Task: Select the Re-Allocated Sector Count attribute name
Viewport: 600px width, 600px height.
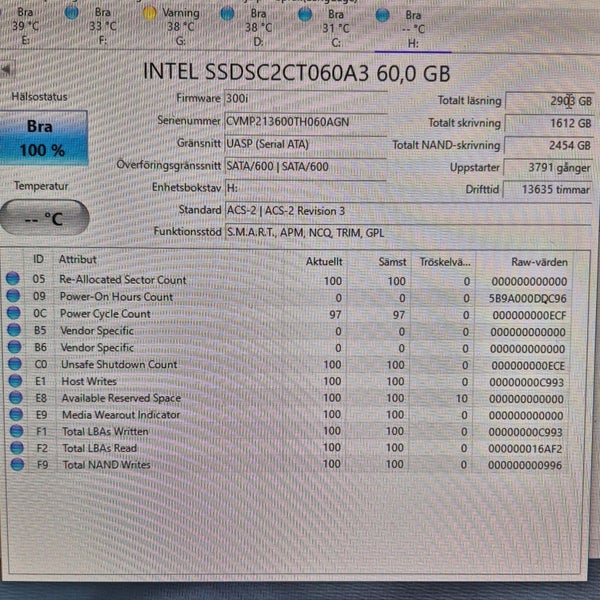Action: click(x=123, y=280)
